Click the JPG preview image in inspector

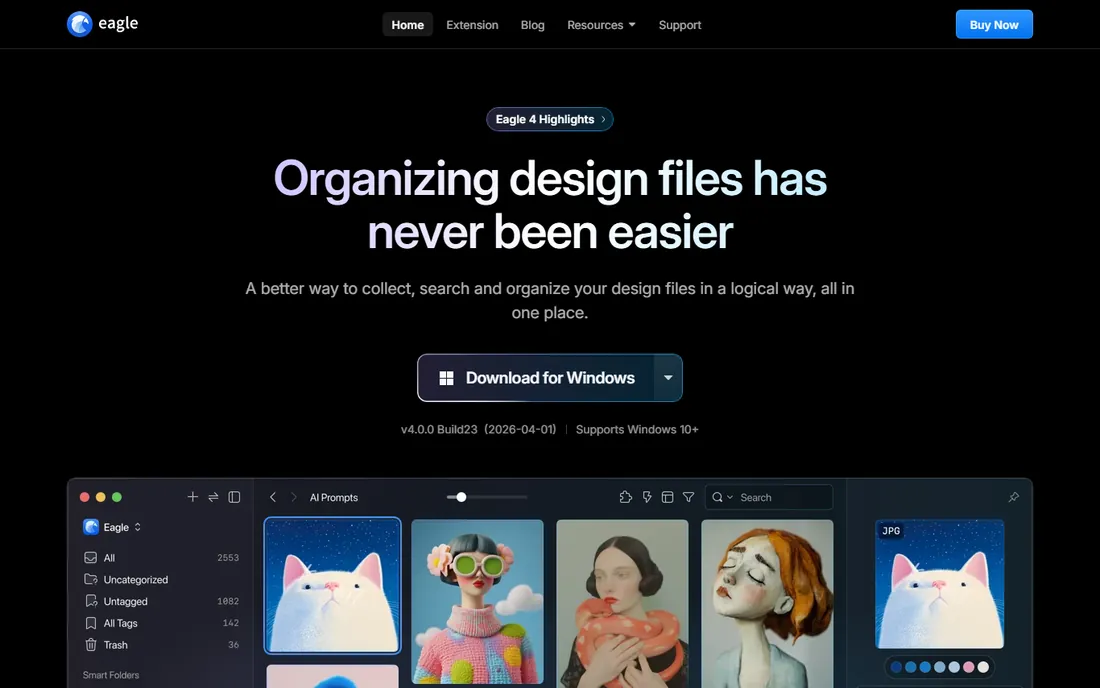point(939,584)
